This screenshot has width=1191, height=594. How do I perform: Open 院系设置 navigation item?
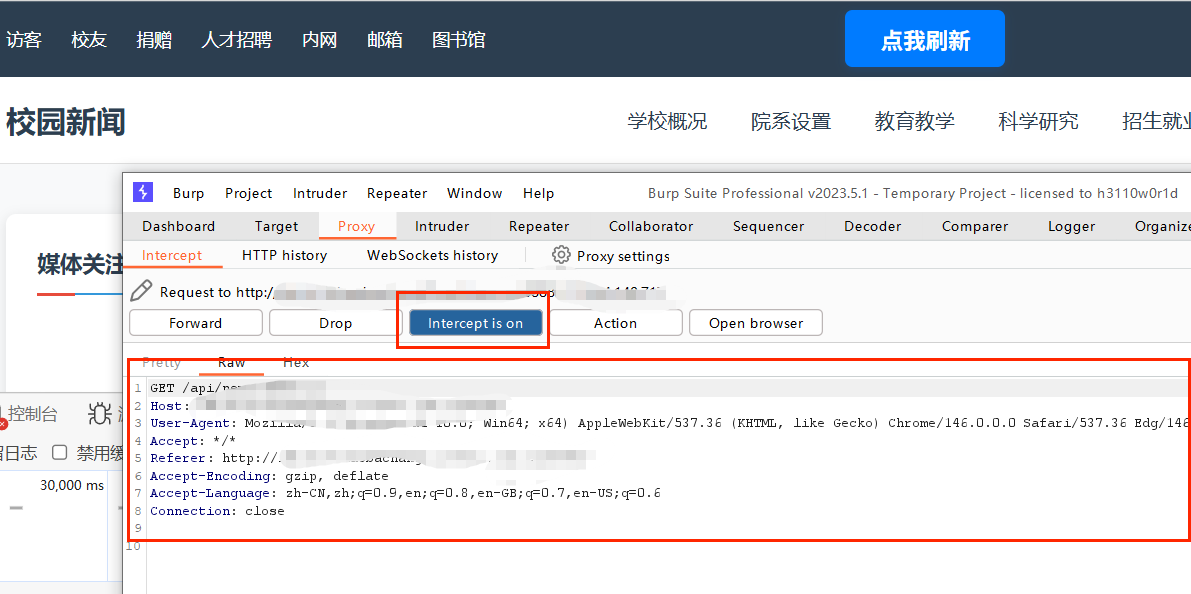tap(791, 121)
